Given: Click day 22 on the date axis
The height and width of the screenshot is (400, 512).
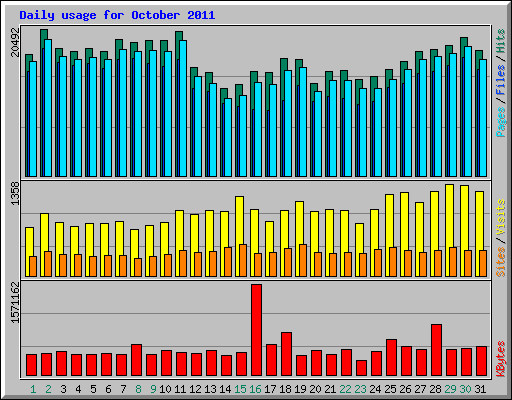Looking at the screenshot, I should [x=345, y=389].
